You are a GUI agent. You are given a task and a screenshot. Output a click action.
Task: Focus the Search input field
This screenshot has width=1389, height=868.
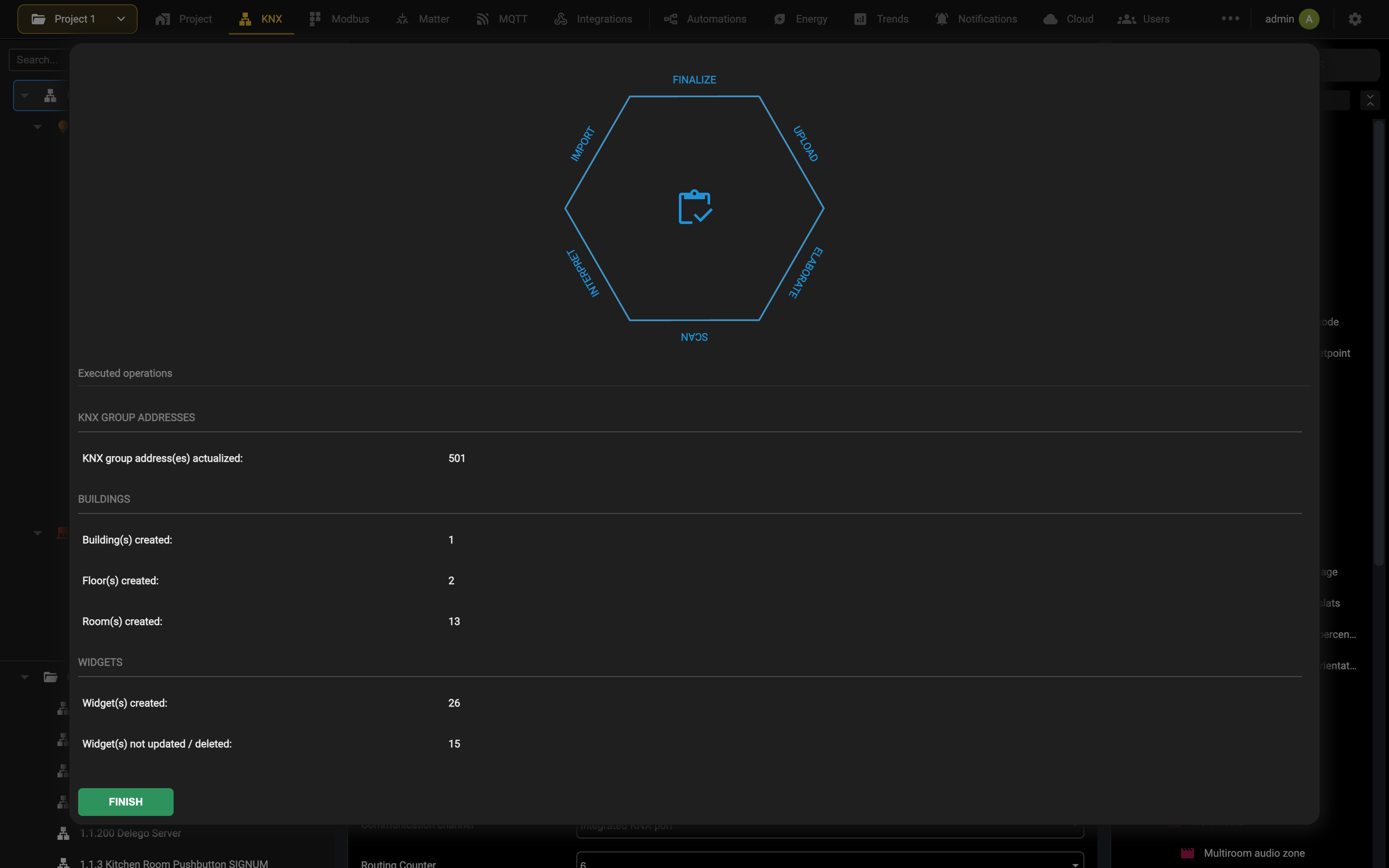coord(39,60)
